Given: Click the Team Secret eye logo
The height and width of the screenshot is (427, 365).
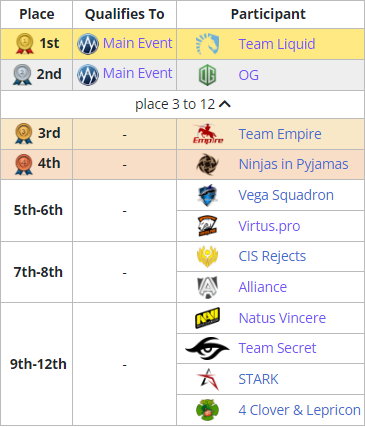Looking at the screenshot, I should coord(207,348).
